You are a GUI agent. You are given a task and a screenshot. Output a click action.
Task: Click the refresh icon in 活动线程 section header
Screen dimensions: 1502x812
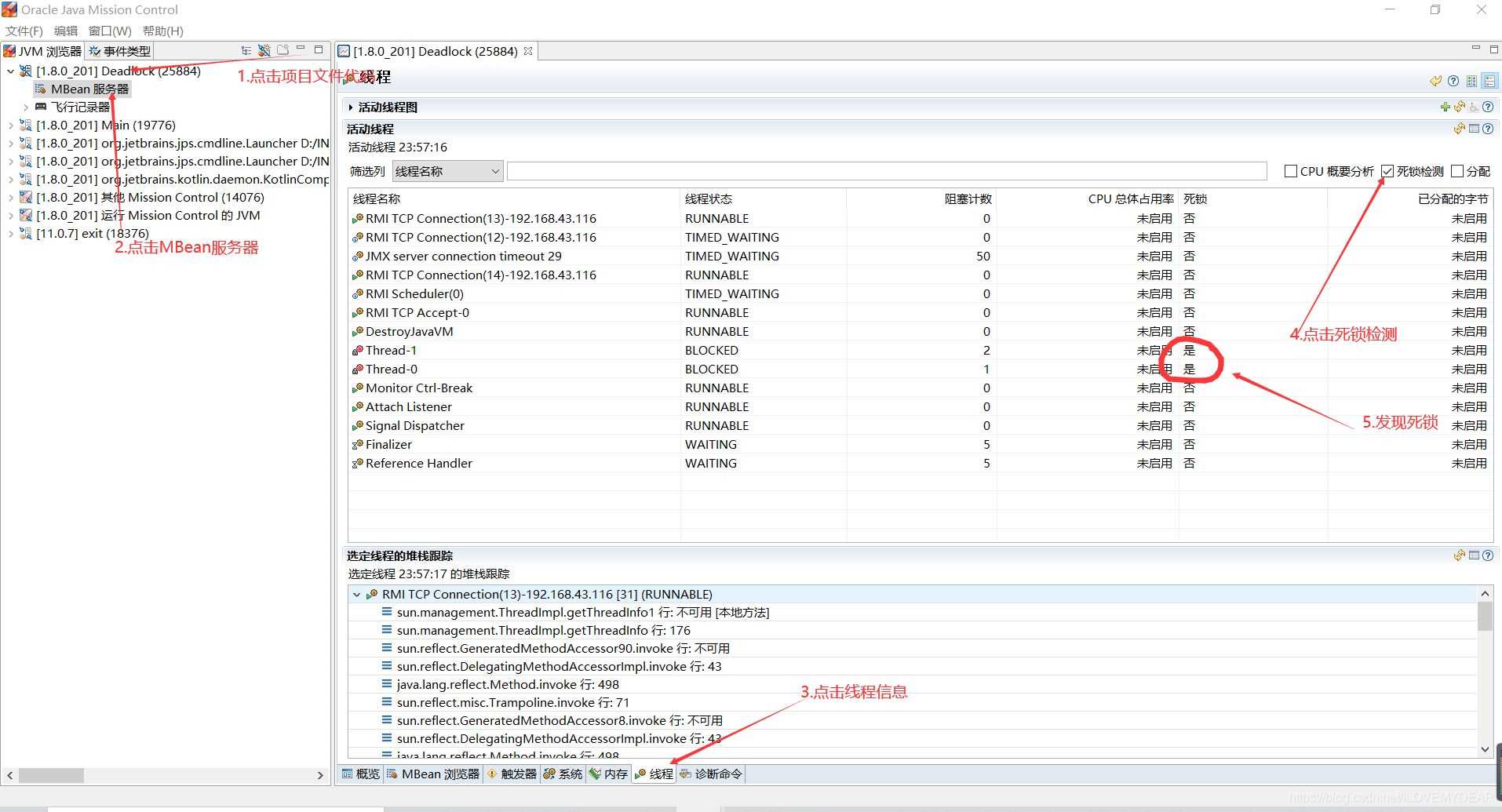(x=1459, y=129)
